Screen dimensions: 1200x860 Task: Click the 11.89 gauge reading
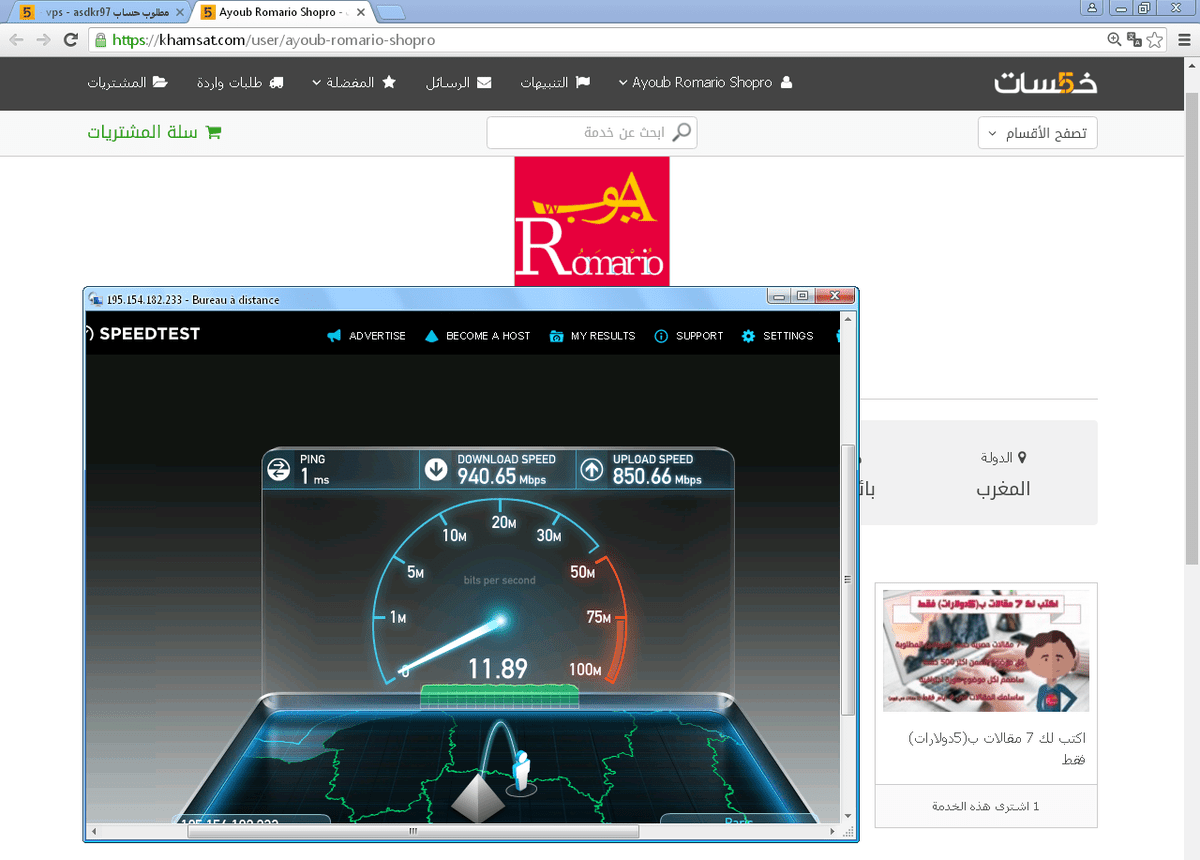[498, 667]
